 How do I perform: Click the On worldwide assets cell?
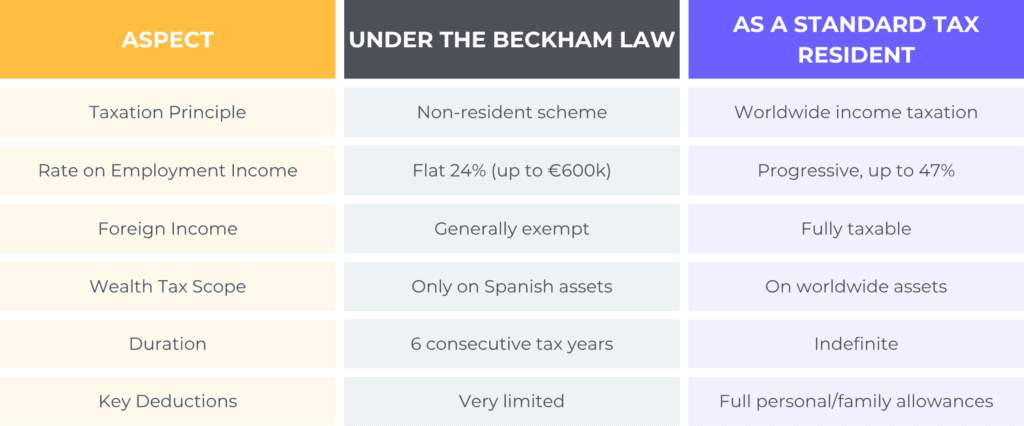pos(855,286)
